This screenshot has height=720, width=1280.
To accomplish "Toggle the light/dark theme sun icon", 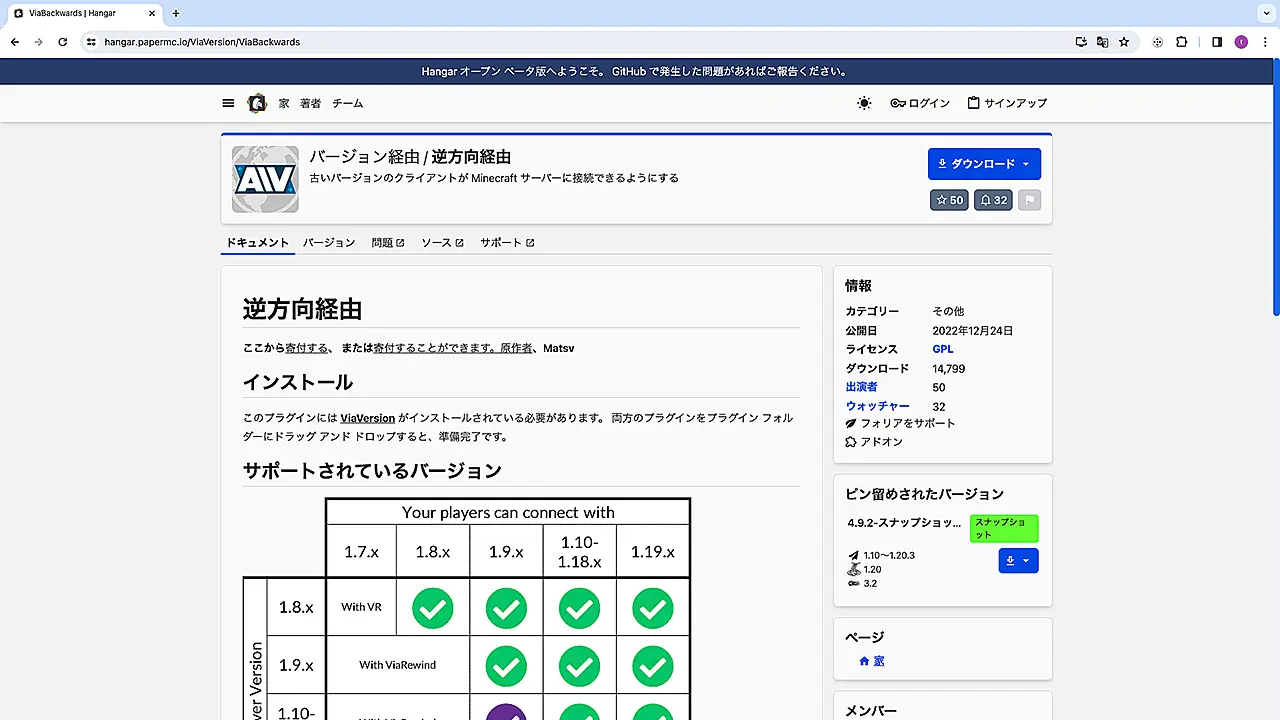I will (864, 103).
